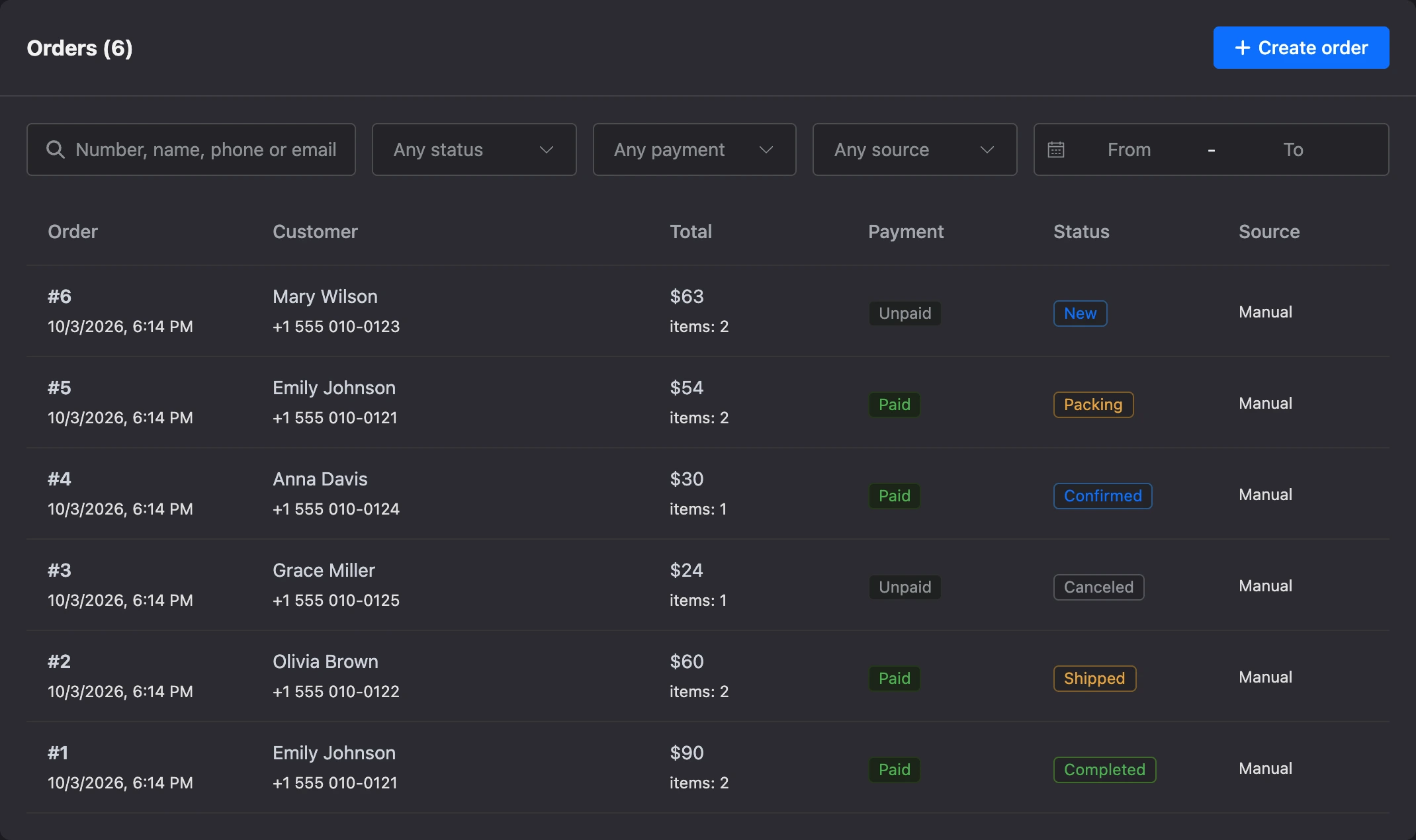Click the Source column header
Image resolution: width=1416 pixels, height=840 pixels.
pos(1269,231)
